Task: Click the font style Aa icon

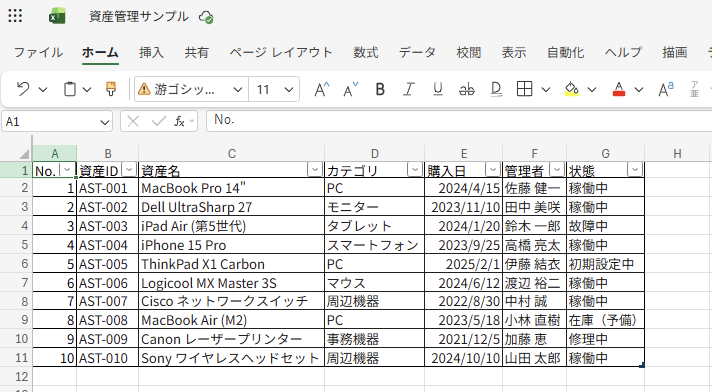Action: tap(666, 89)
